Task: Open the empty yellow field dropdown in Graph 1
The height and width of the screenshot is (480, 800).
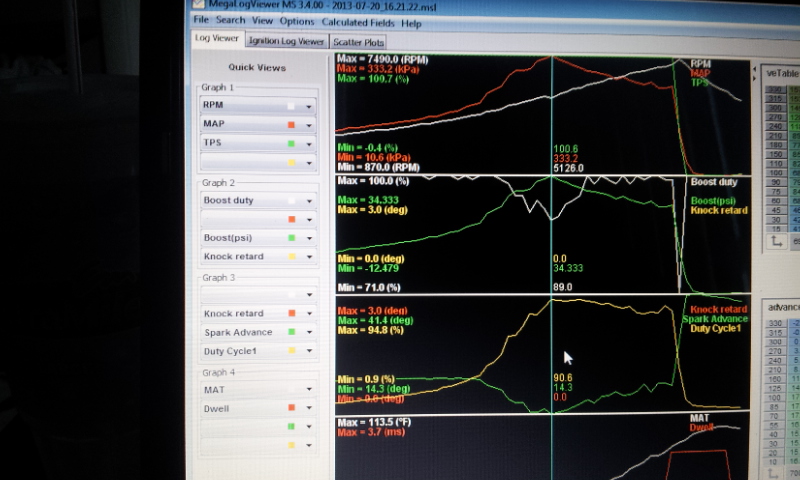Action: pos(309,163)
